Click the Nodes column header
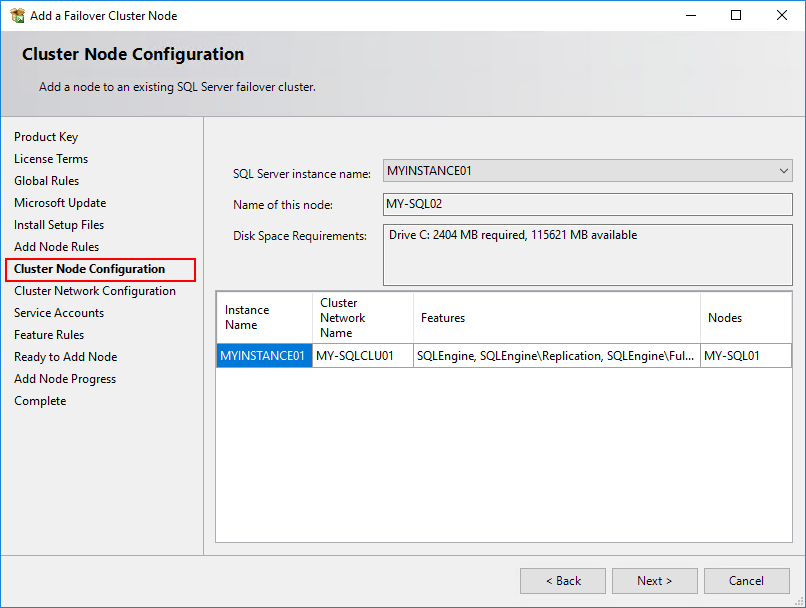This screenshot has width=806, height=608. click(x=746, y=318)
